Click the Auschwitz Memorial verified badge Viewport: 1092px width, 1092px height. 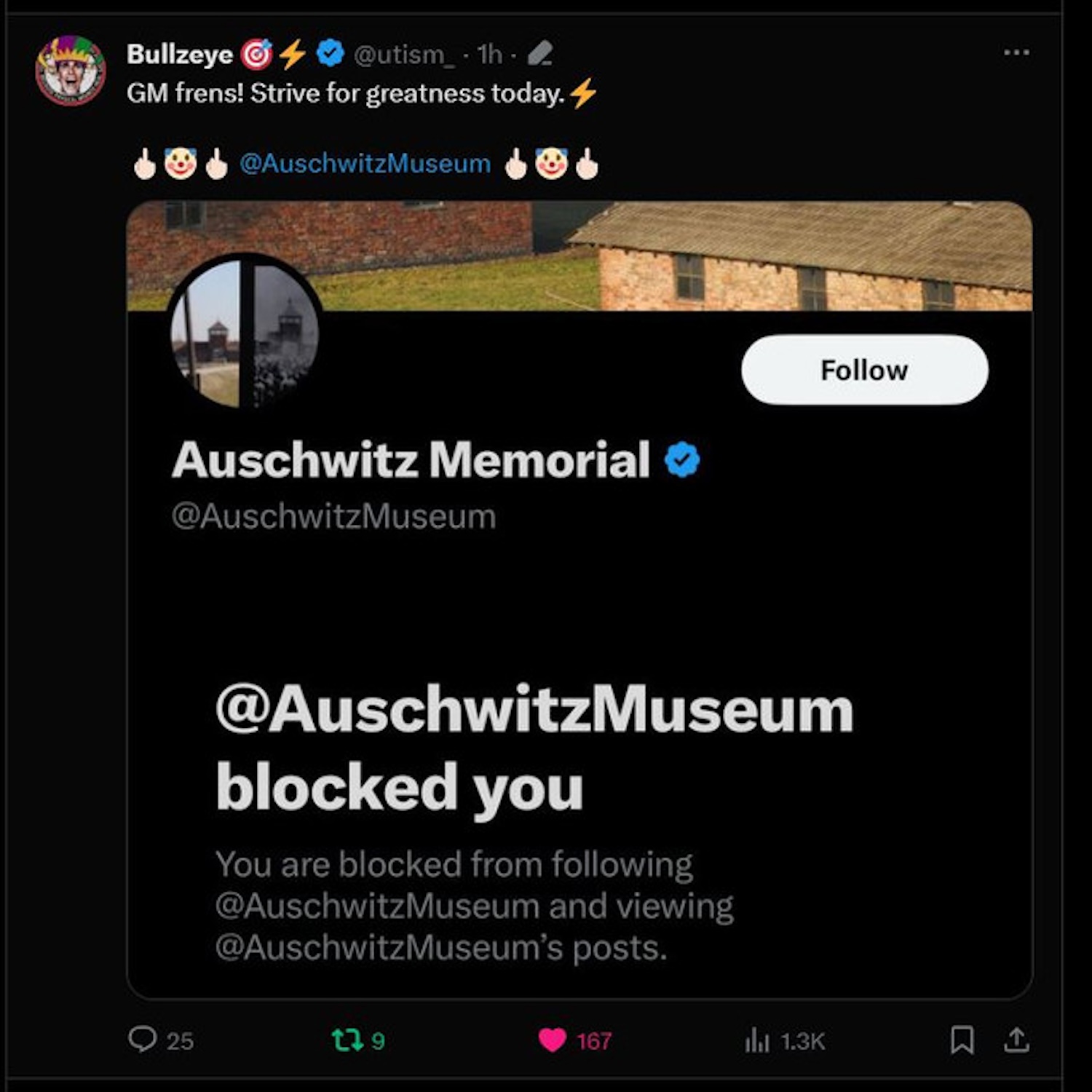pos(681,460)
